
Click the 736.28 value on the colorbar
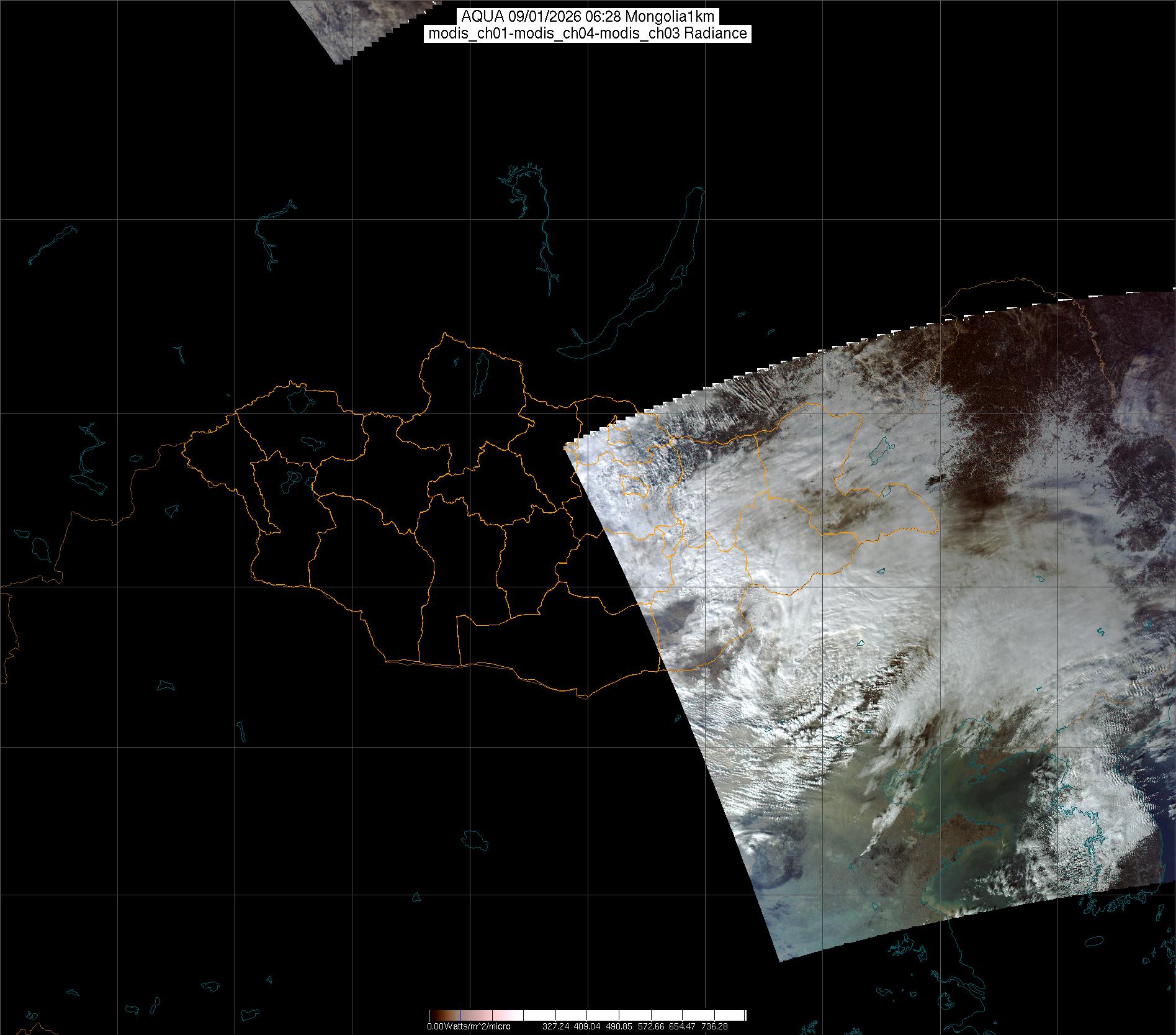point(714,1026)
